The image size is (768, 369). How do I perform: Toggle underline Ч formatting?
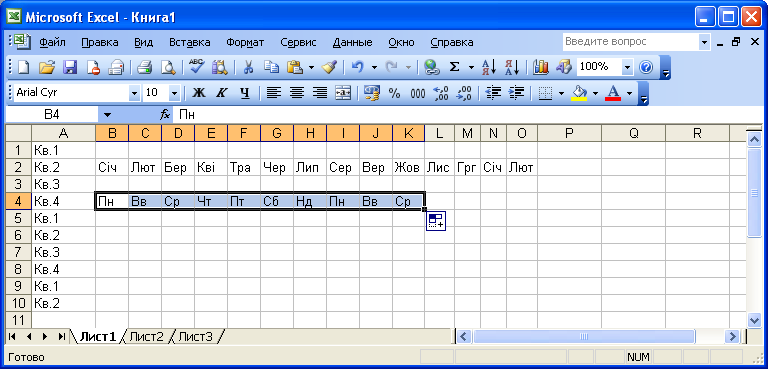[245, 93]
